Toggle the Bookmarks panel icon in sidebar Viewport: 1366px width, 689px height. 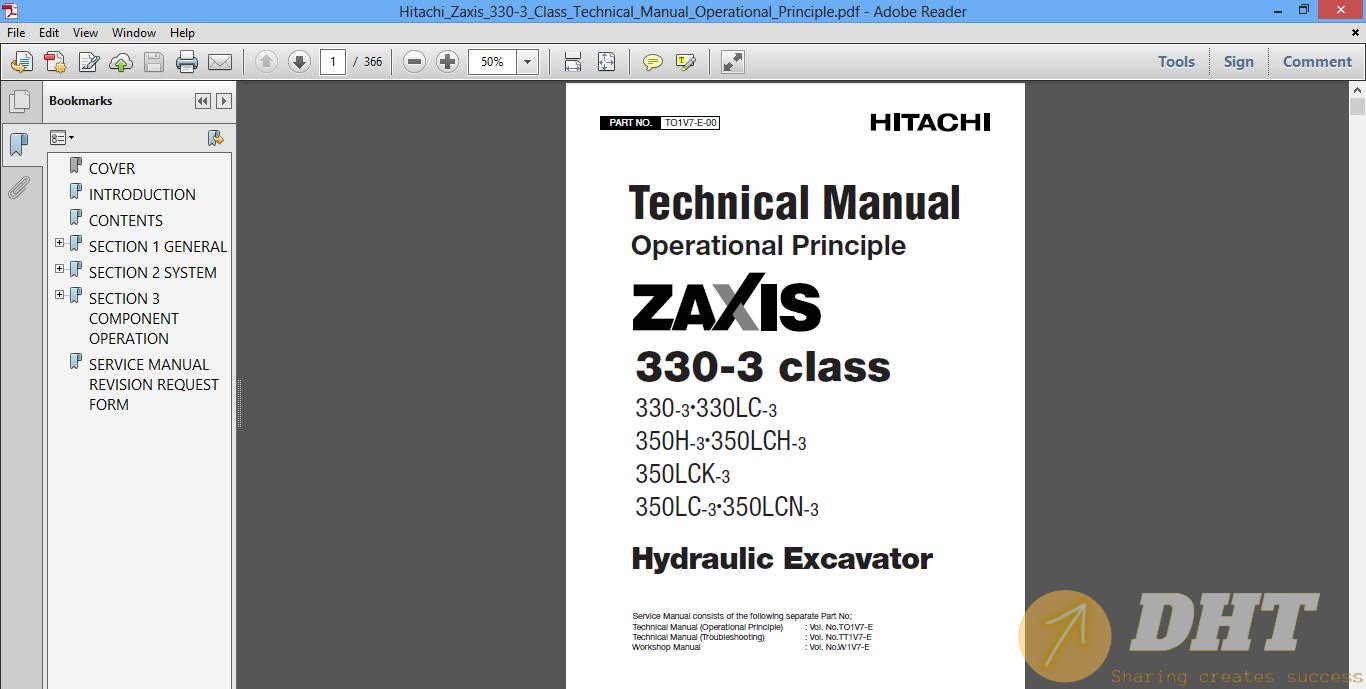pyautogui.click(x=19, y=145)
